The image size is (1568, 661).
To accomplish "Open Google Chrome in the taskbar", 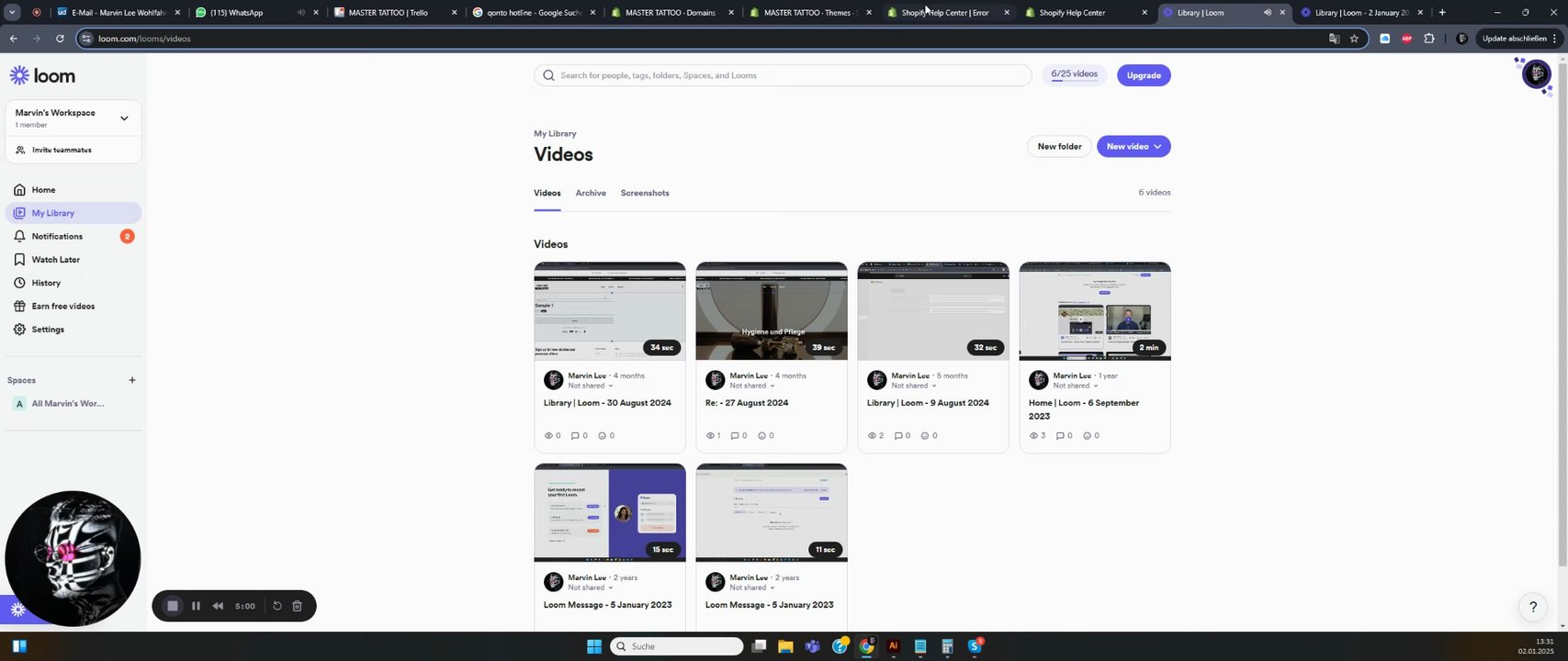I will coord(866,646).
